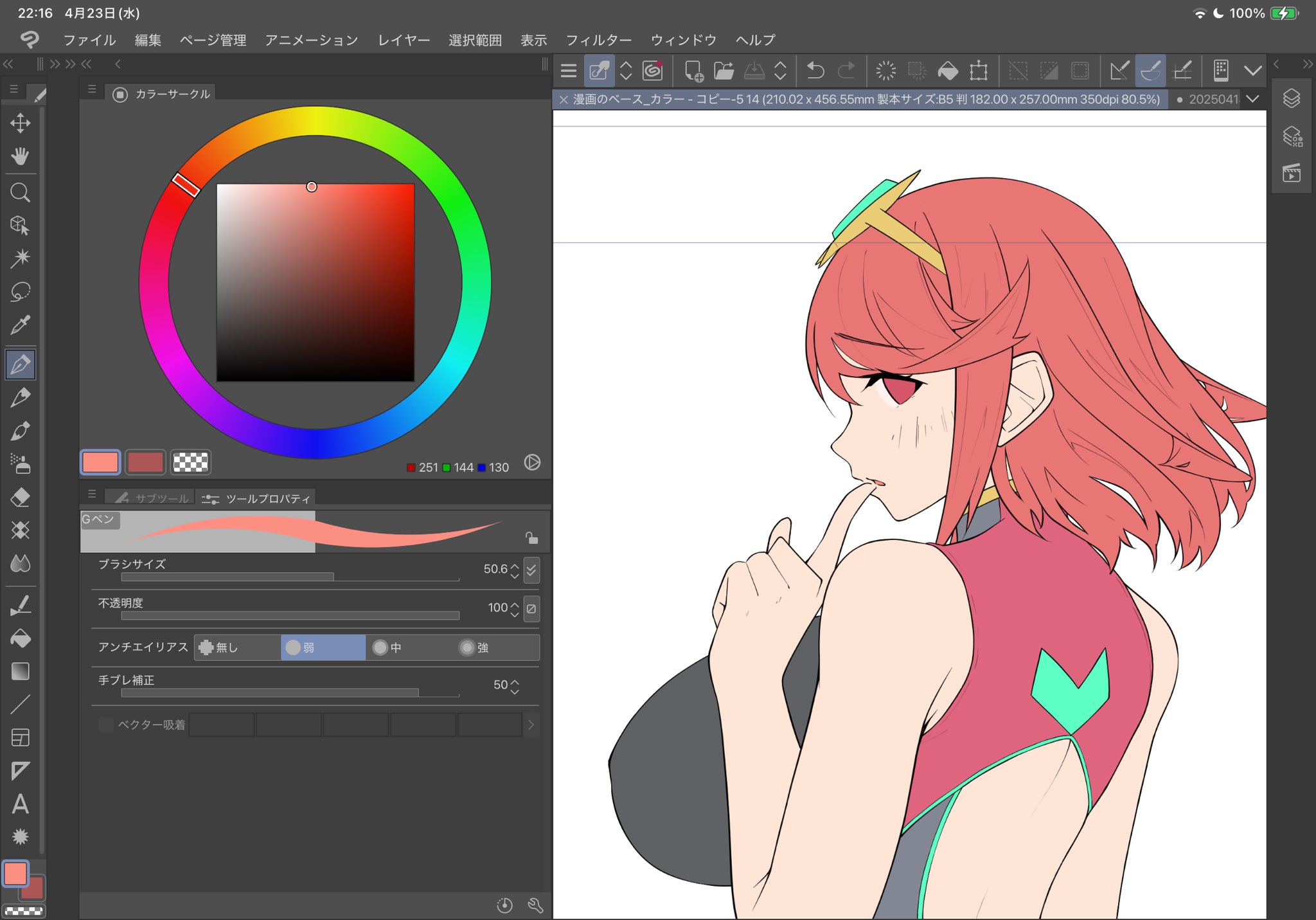Click the brush size stepper arrows
This screenshot has width=1316, height=920.
[x=515, y=570]
